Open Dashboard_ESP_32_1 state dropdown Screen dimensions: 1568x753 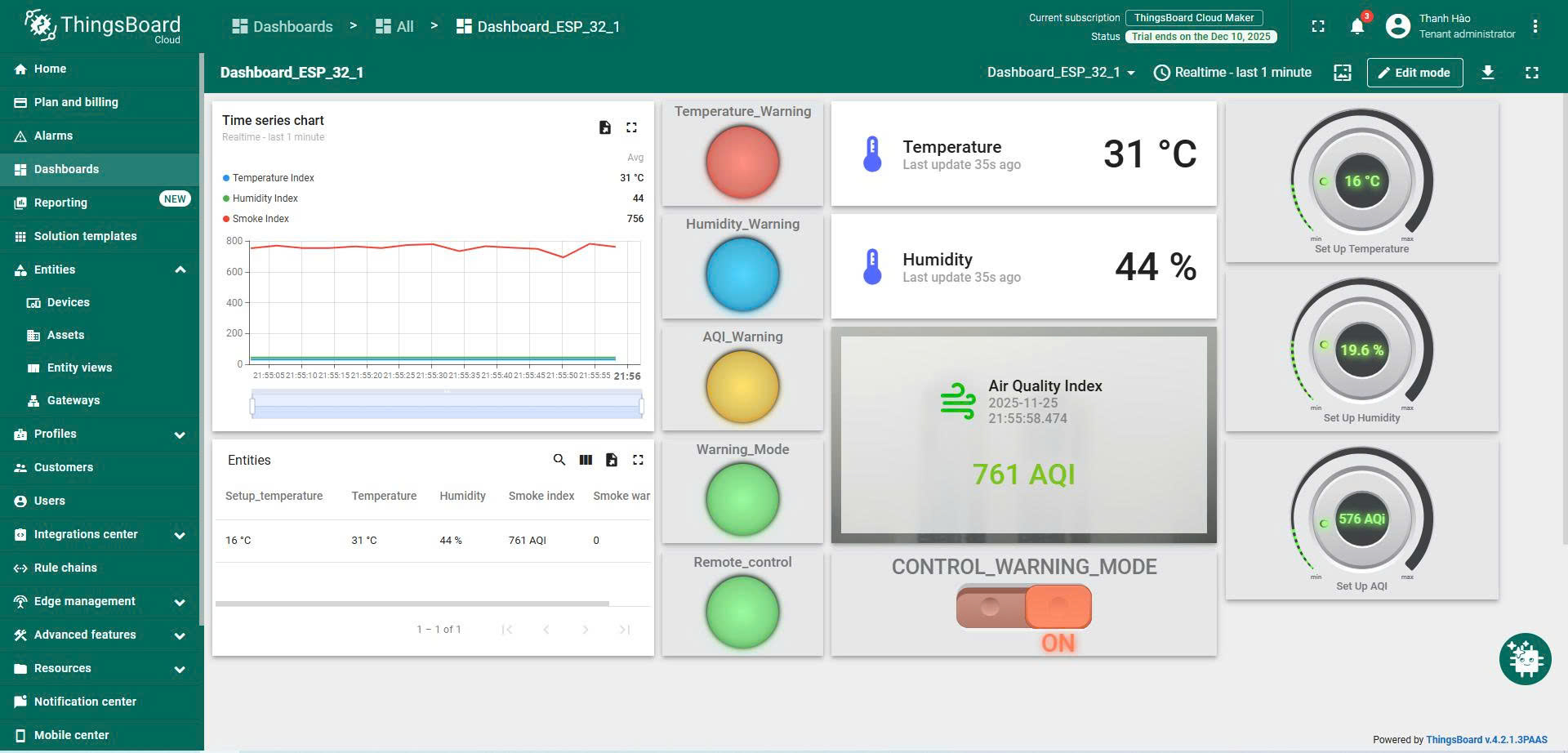1061,73
